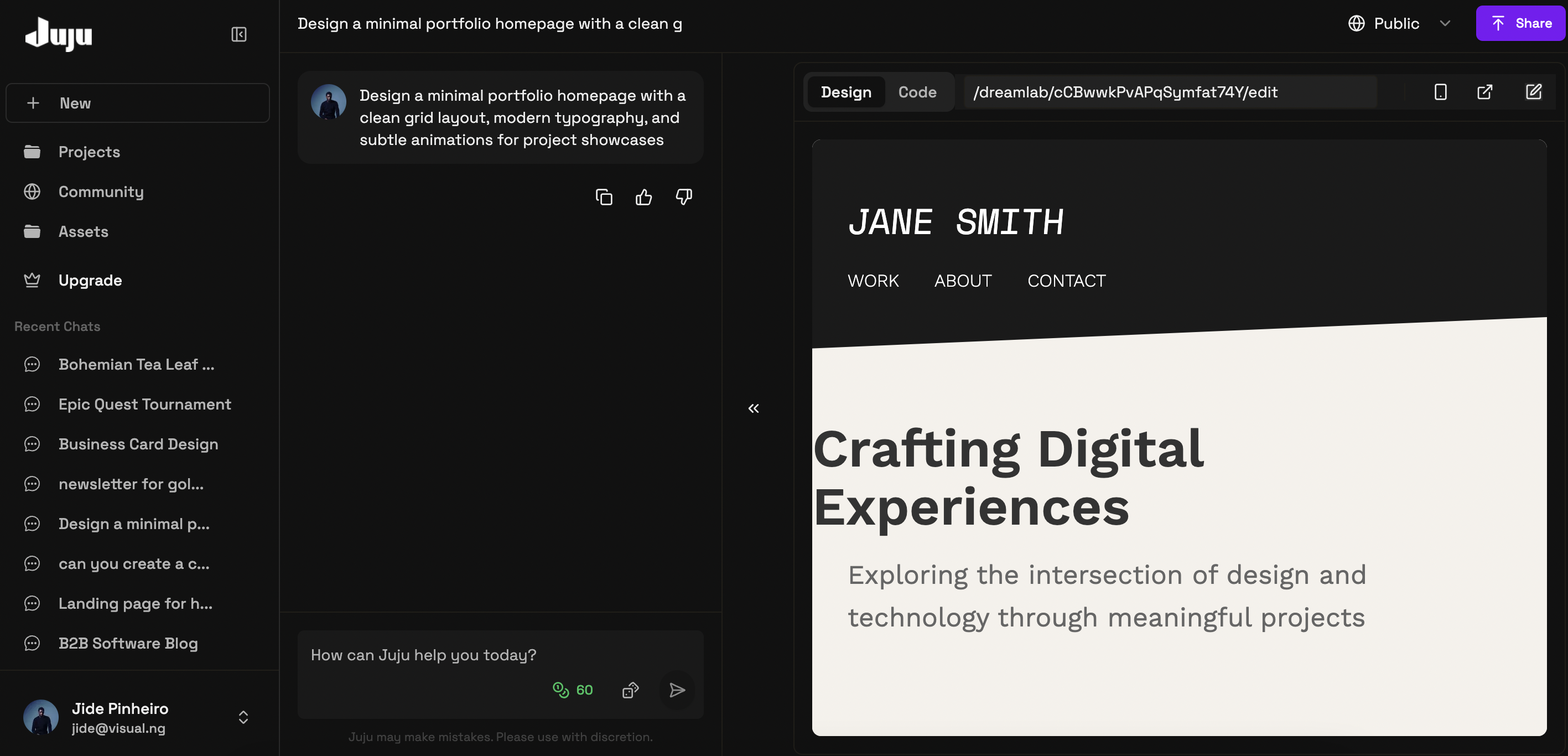Open the Upgrade page

point(90,280)
